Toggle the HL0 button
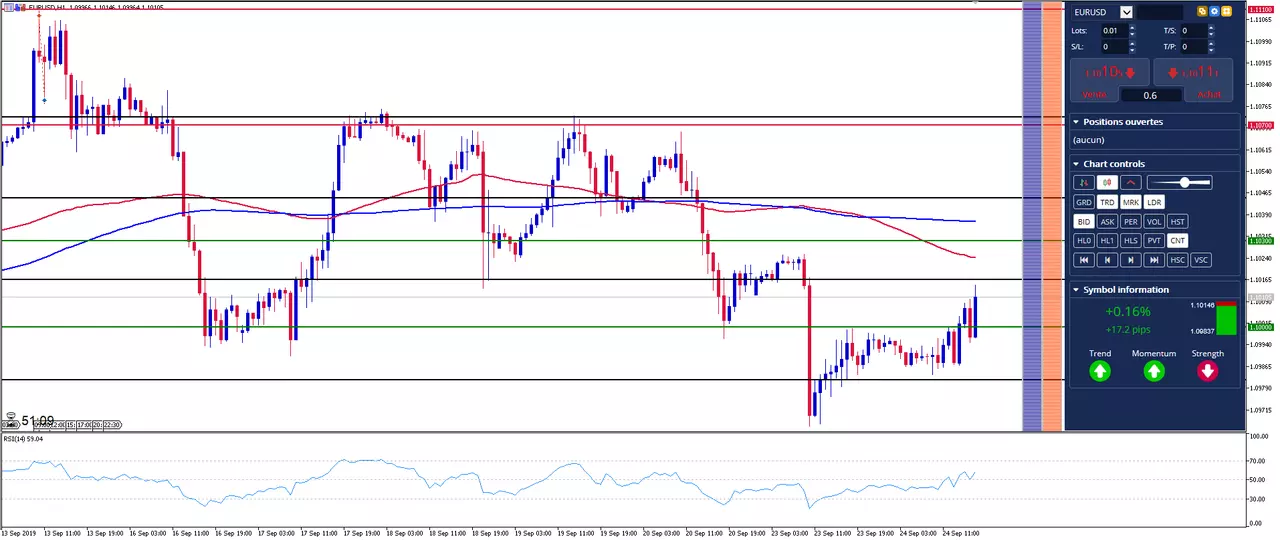 [x=1083, y=241]
